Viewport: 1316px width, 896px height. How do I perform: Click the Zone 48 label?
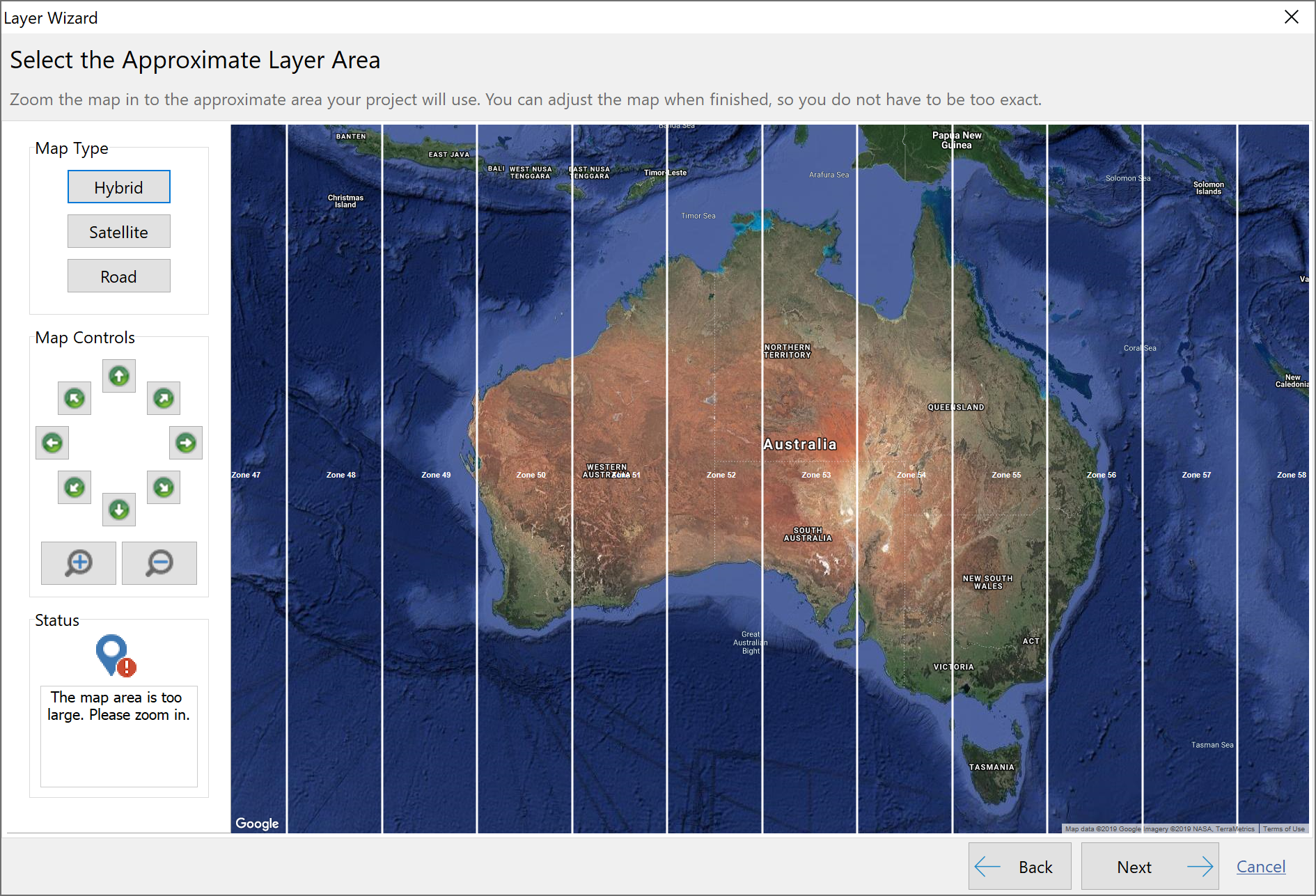tap(340, 475)
